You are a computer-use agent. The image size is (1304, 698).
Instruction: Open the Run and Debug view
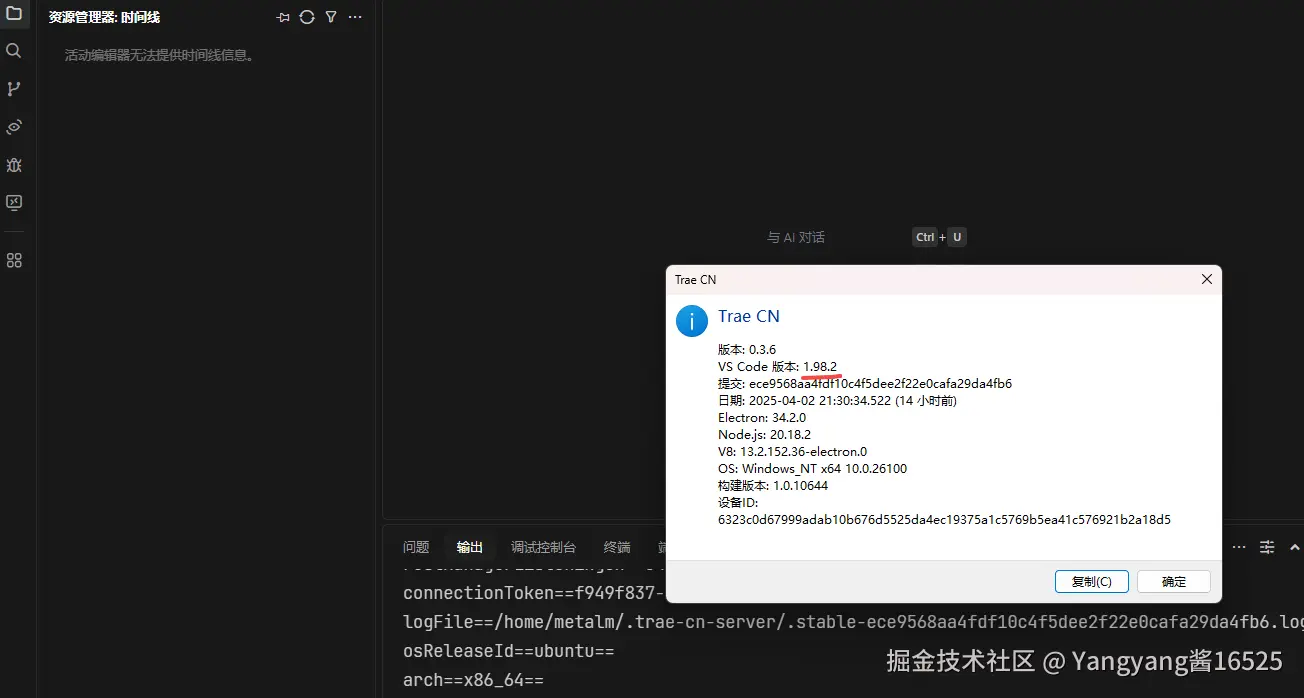[x=14, y=165]
